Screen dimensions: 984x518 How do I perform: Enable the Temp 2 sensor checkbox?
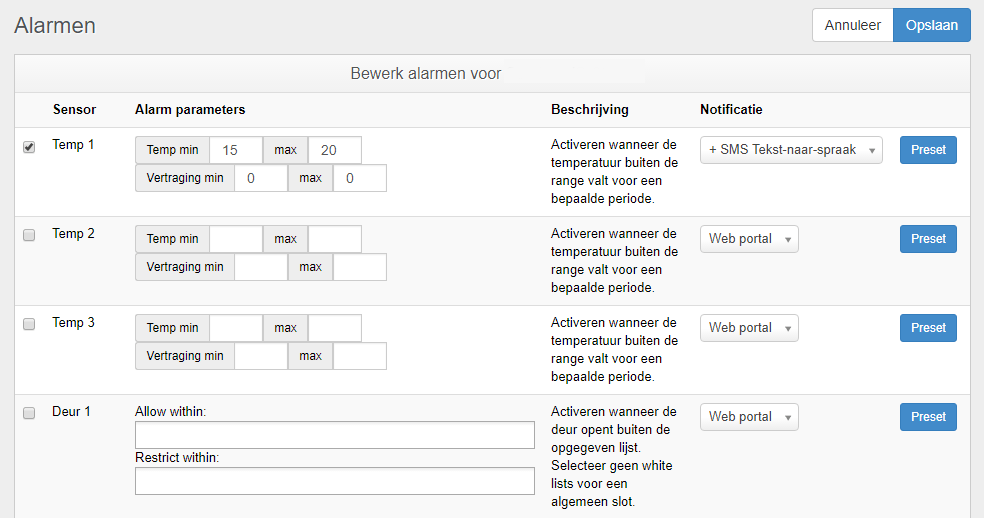click(29, 235)
